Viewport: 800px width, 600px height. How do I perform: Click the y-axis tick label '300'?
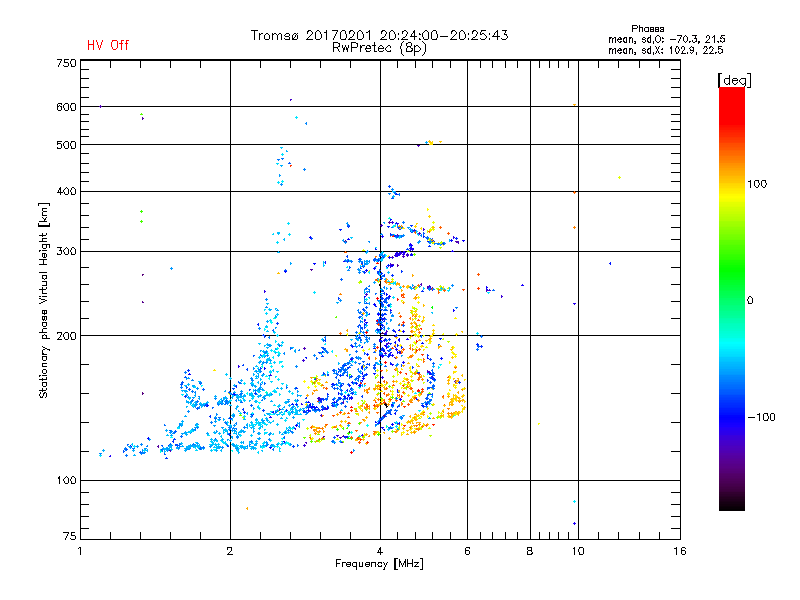67,252
